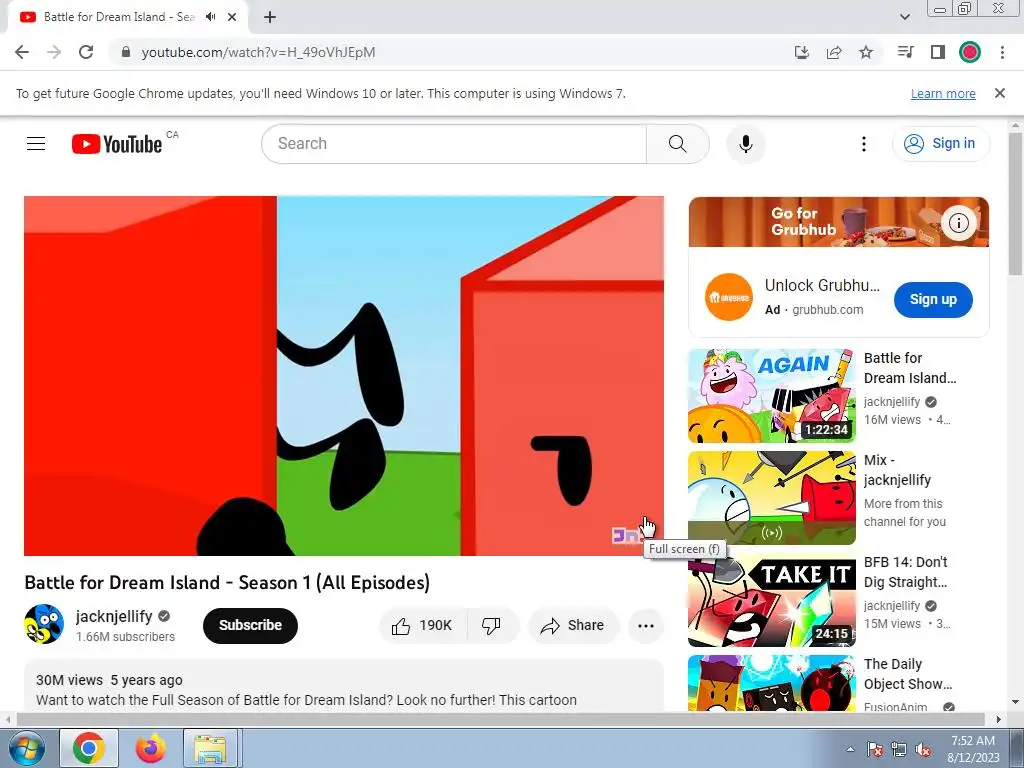Open YouTube settings three-dot menu
Image resolution: width=1024 pixels, height=768 pixels.
click(863, 144)
